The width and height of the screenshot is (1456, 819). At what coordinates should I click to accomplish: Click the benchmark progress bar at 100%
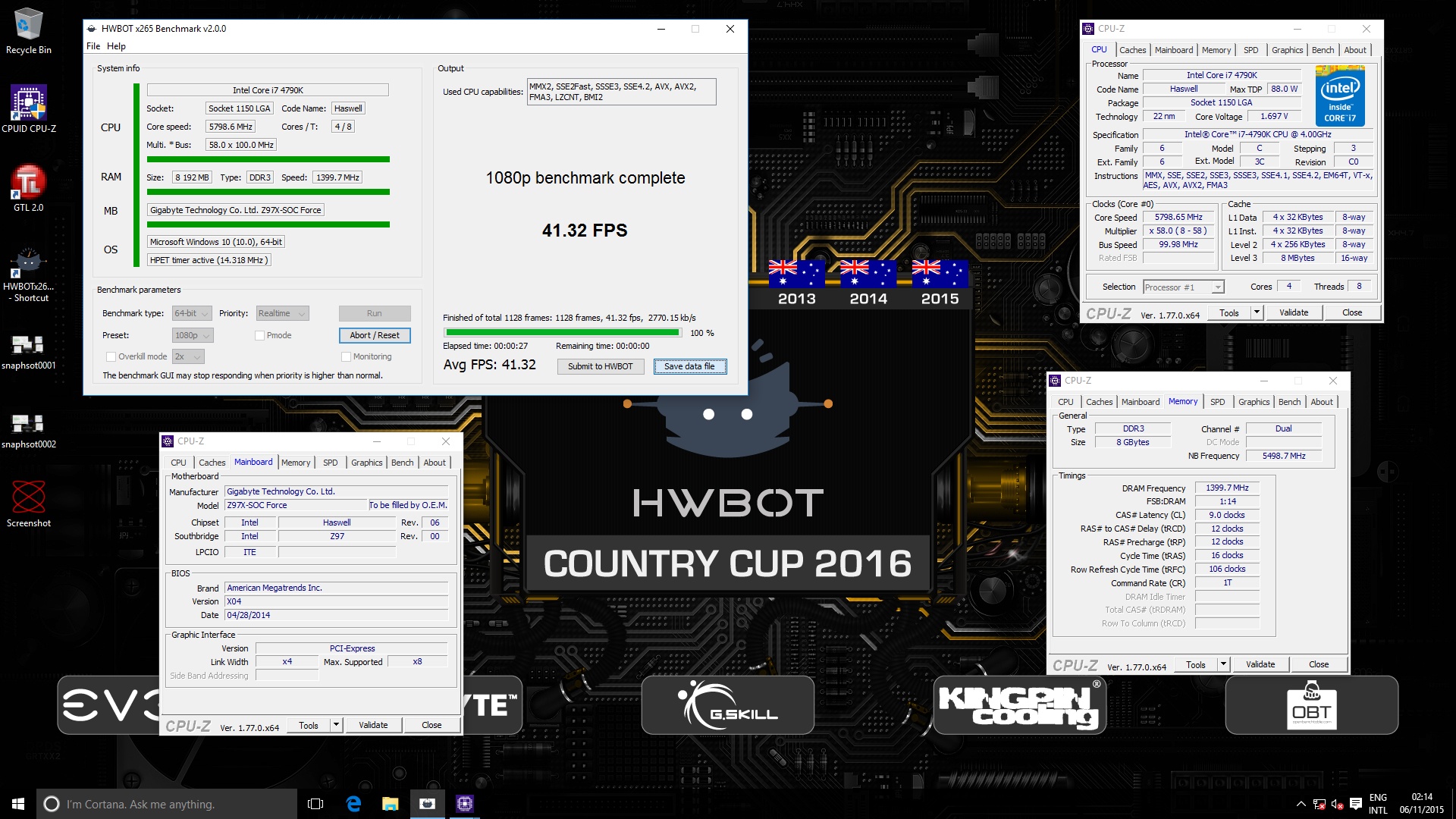pos(562,333)
